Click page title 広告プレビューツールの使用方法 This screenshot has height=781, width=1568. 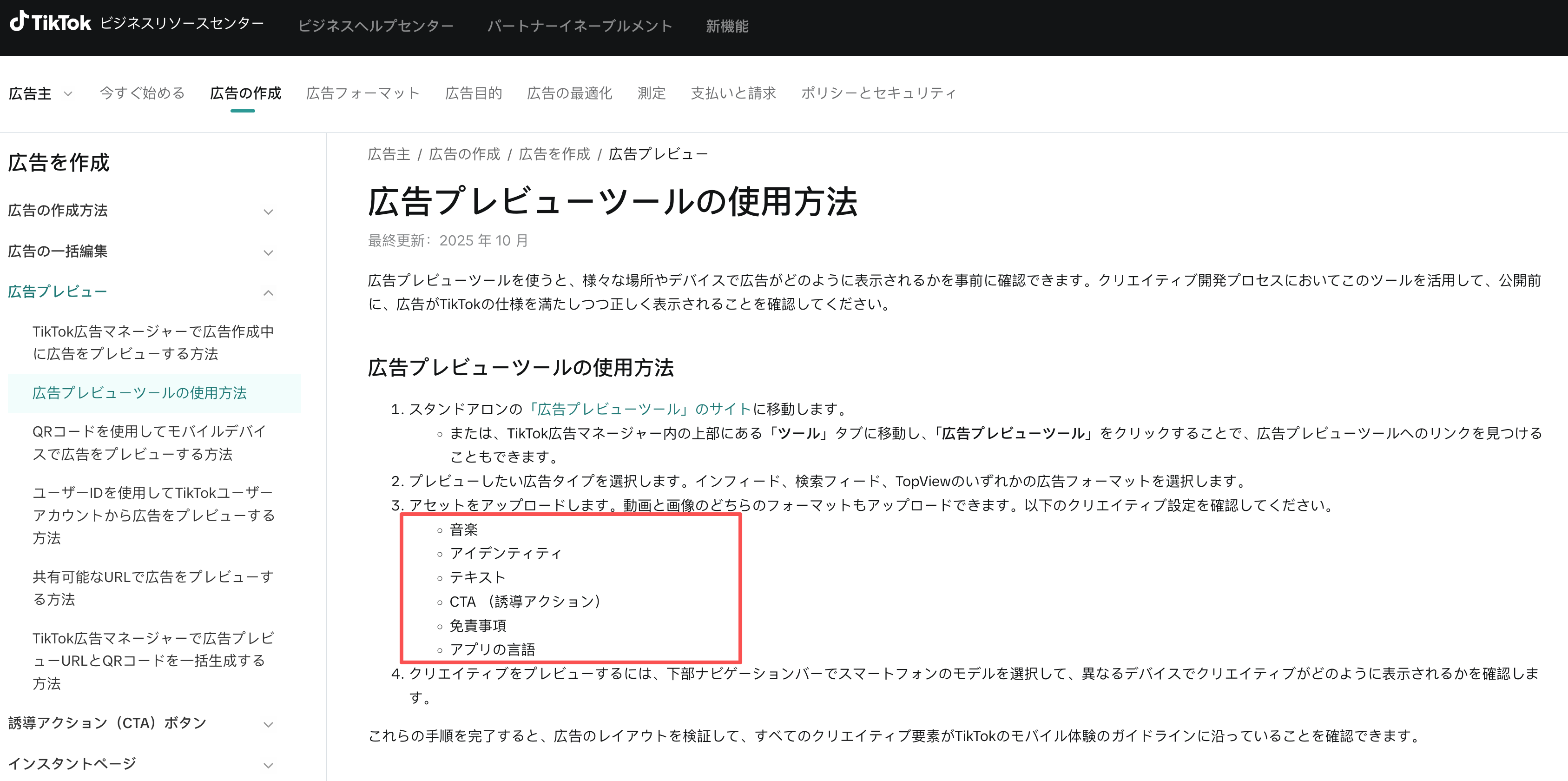point(613,201)
